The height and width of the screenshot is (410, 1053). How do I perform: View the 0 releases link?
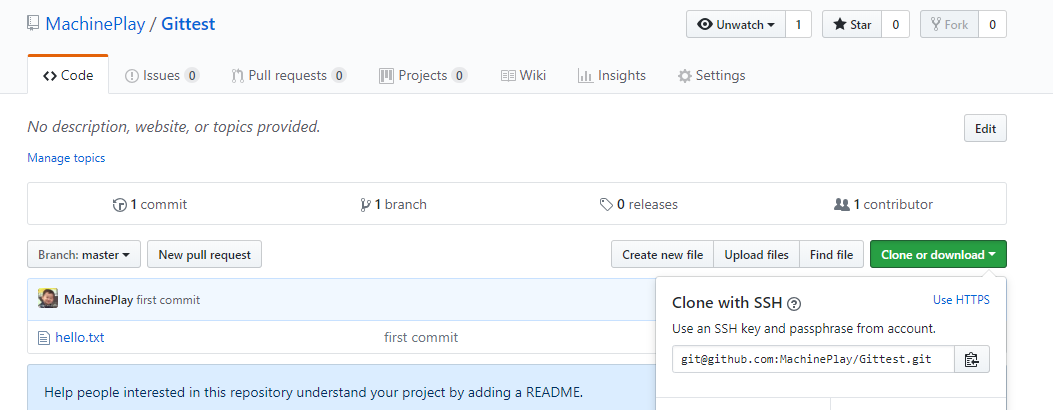point(639,204)
